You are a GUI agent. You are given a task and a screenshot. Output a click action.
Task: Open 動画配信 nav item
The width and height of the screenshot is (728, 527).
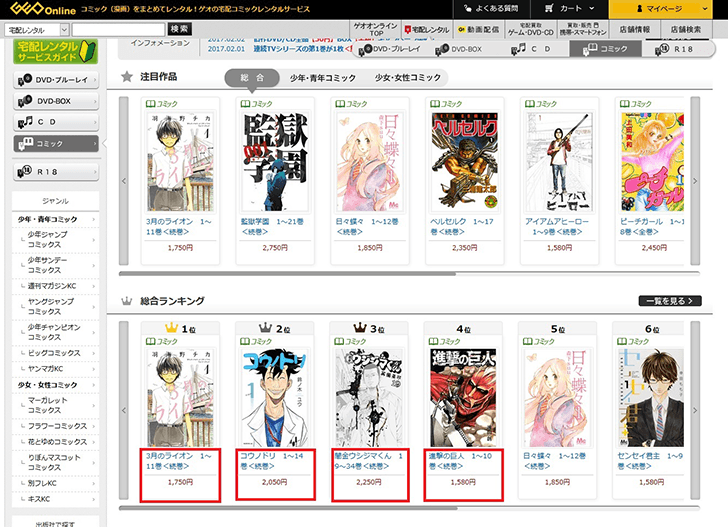(478, 29)
